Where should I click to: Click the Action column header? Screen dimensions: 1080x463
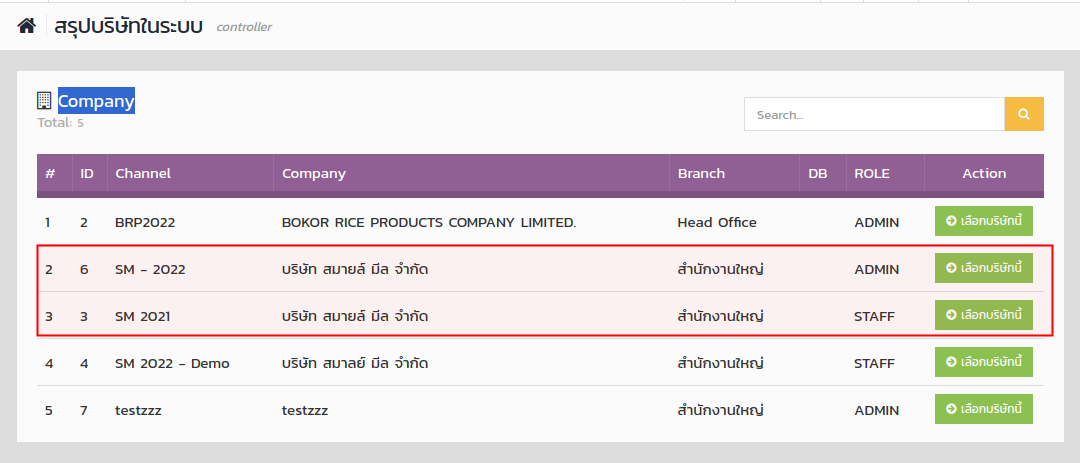pyautogui.click(x=984, y=174)
